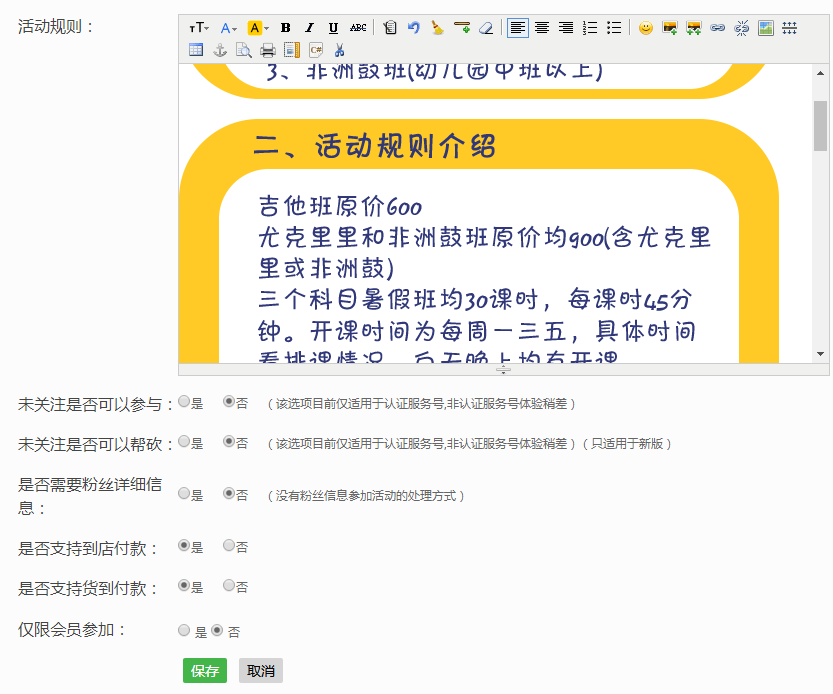Select 否 for 未关注是否可以参与
This screenshot has width=833, height=694.
click(x=228, y=402)
